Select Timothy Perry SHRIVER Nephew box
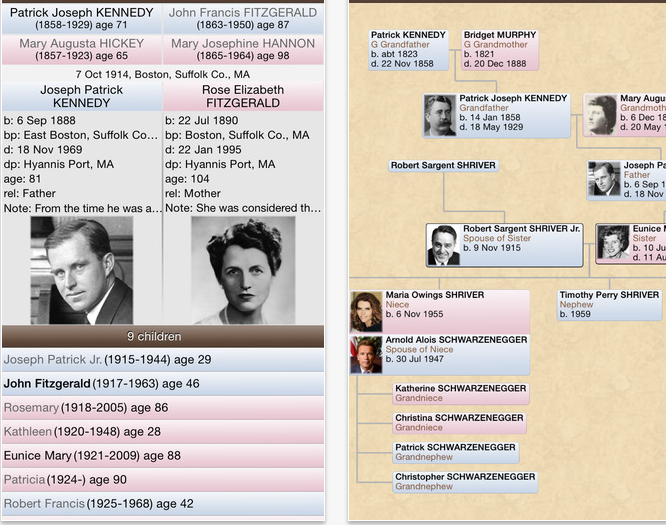The height and width of the screenshot is (525, 666). click(x=610, y=305)
